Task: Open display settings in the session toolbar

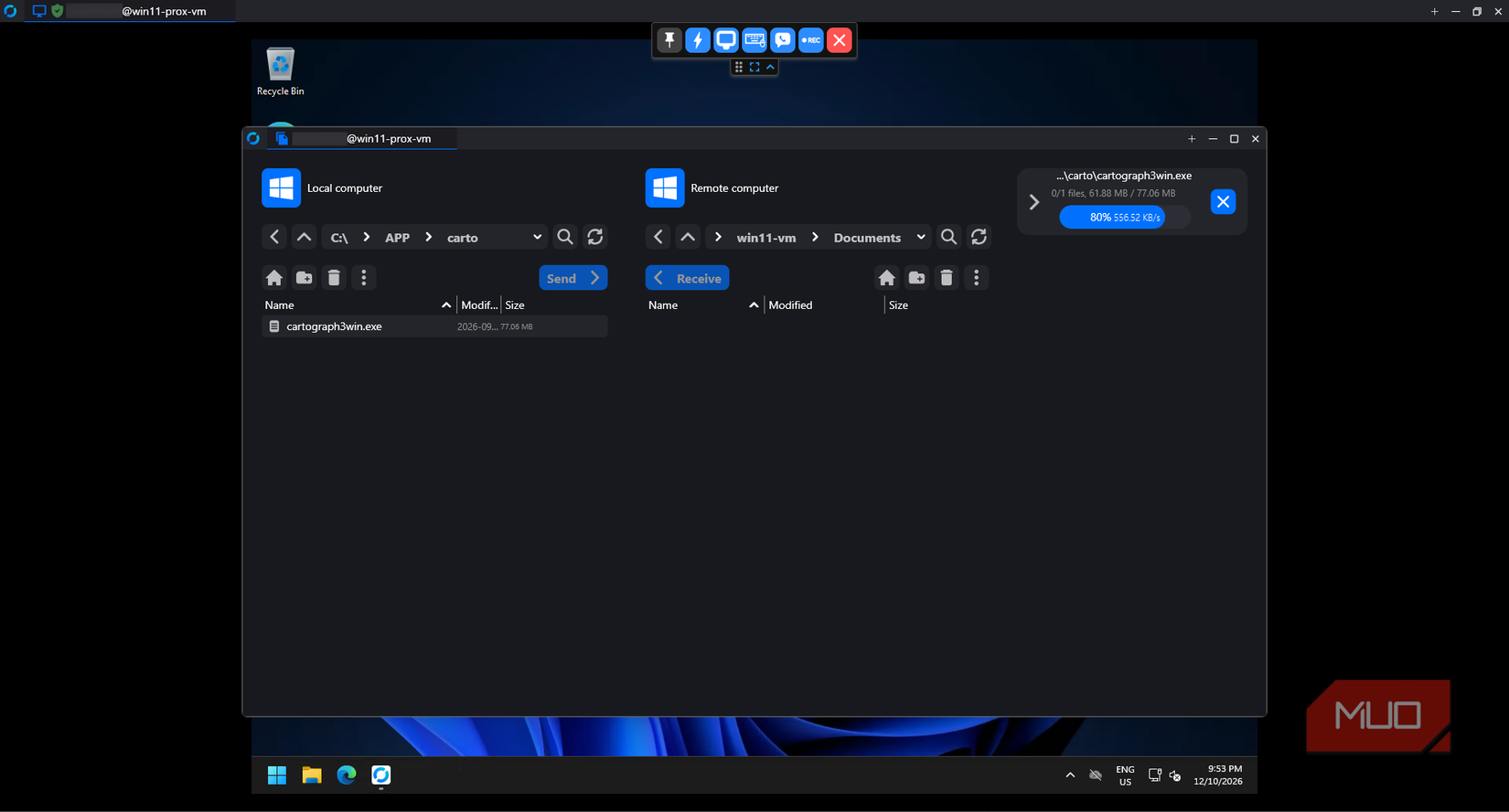Action: point(726,40)
